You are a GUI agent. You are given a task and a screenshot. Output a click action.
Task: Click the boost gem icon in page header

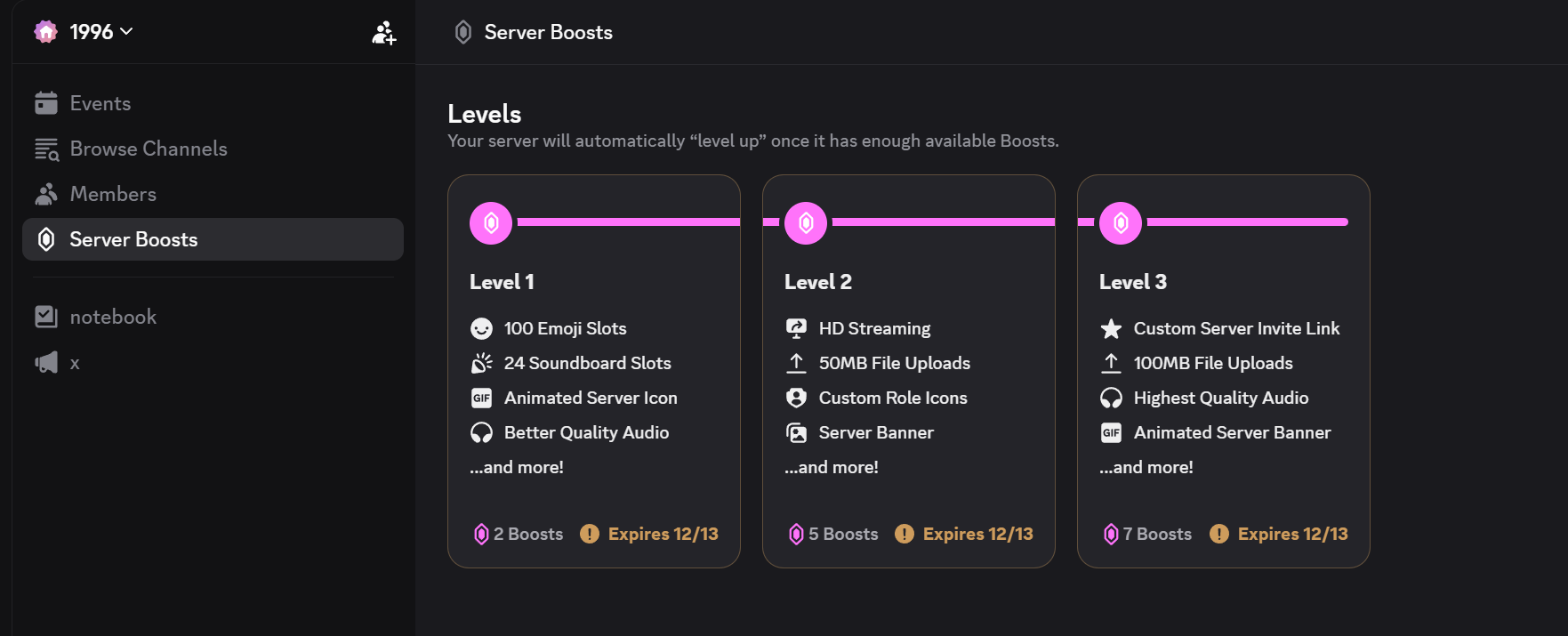point(463,33)
